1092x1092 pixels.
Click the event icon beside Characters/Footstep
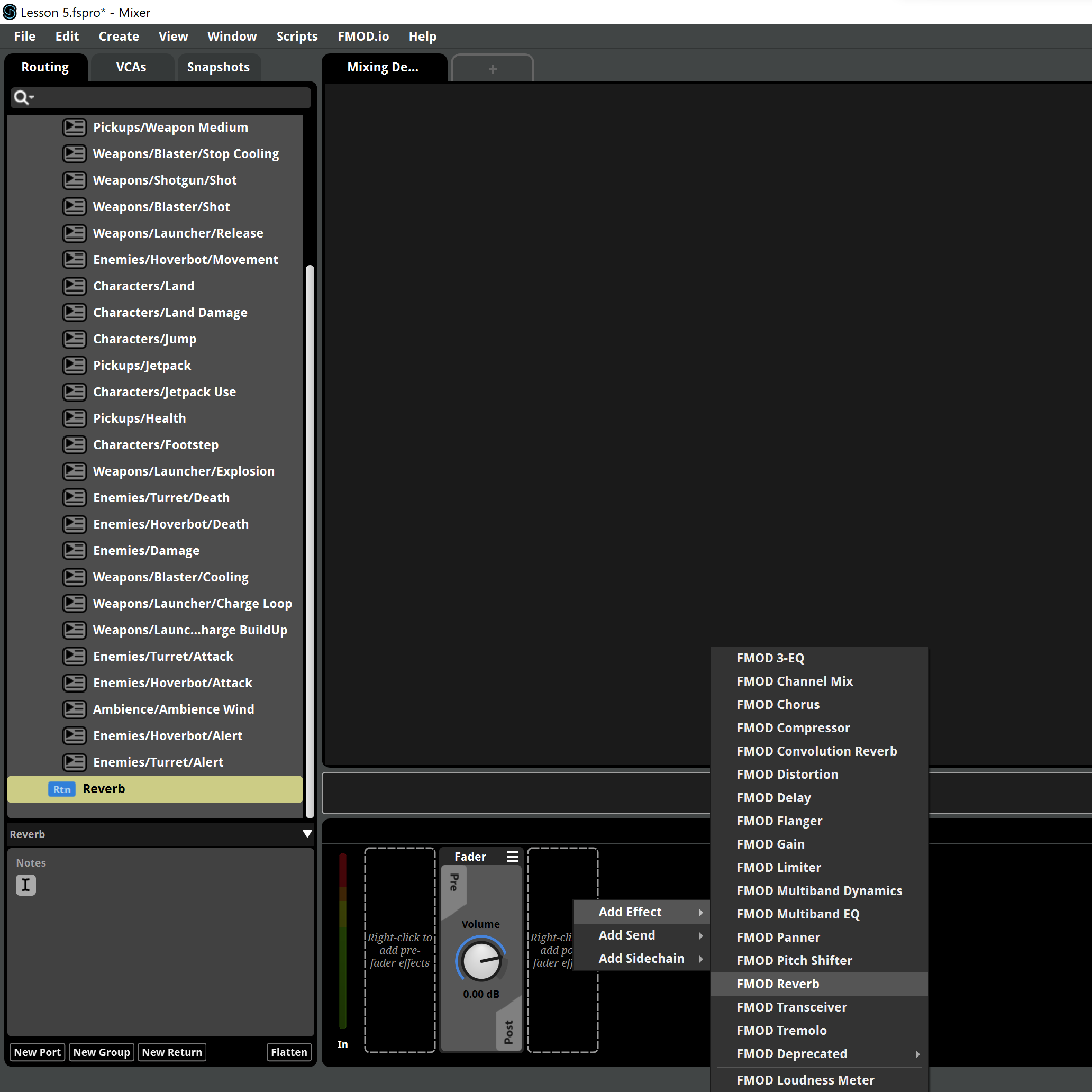click(x=74, y=445)
